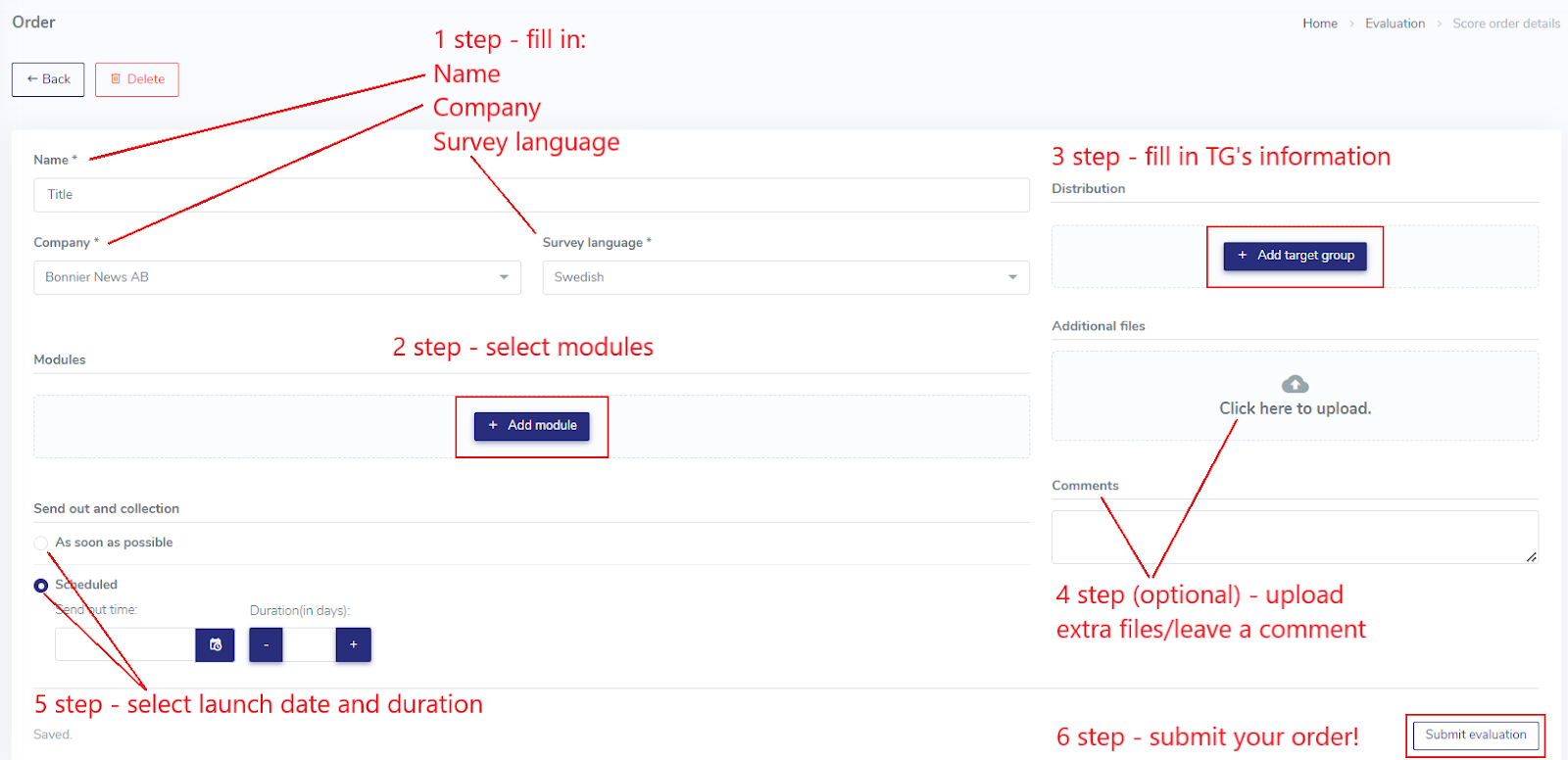Select the As soon as possible option
The image size is (1568, 760).
pyautogui.click(x=41, y=543)
